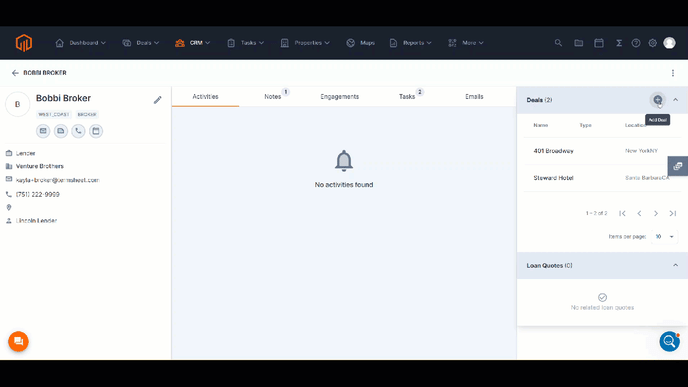
Task: Open the Deals menu
Action: (141, 43)
